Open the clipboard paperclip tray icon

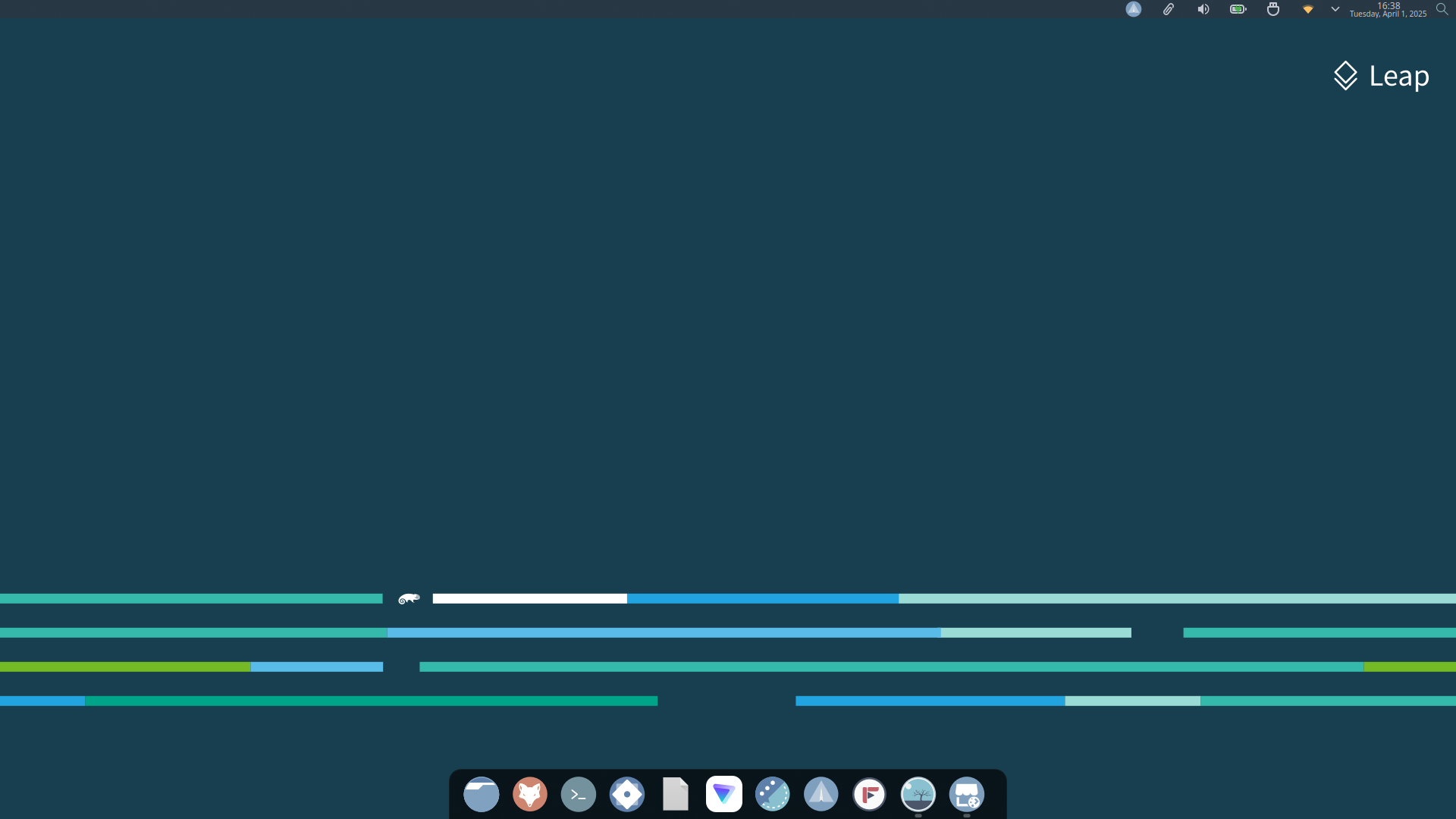click(x=1169, y=9)
